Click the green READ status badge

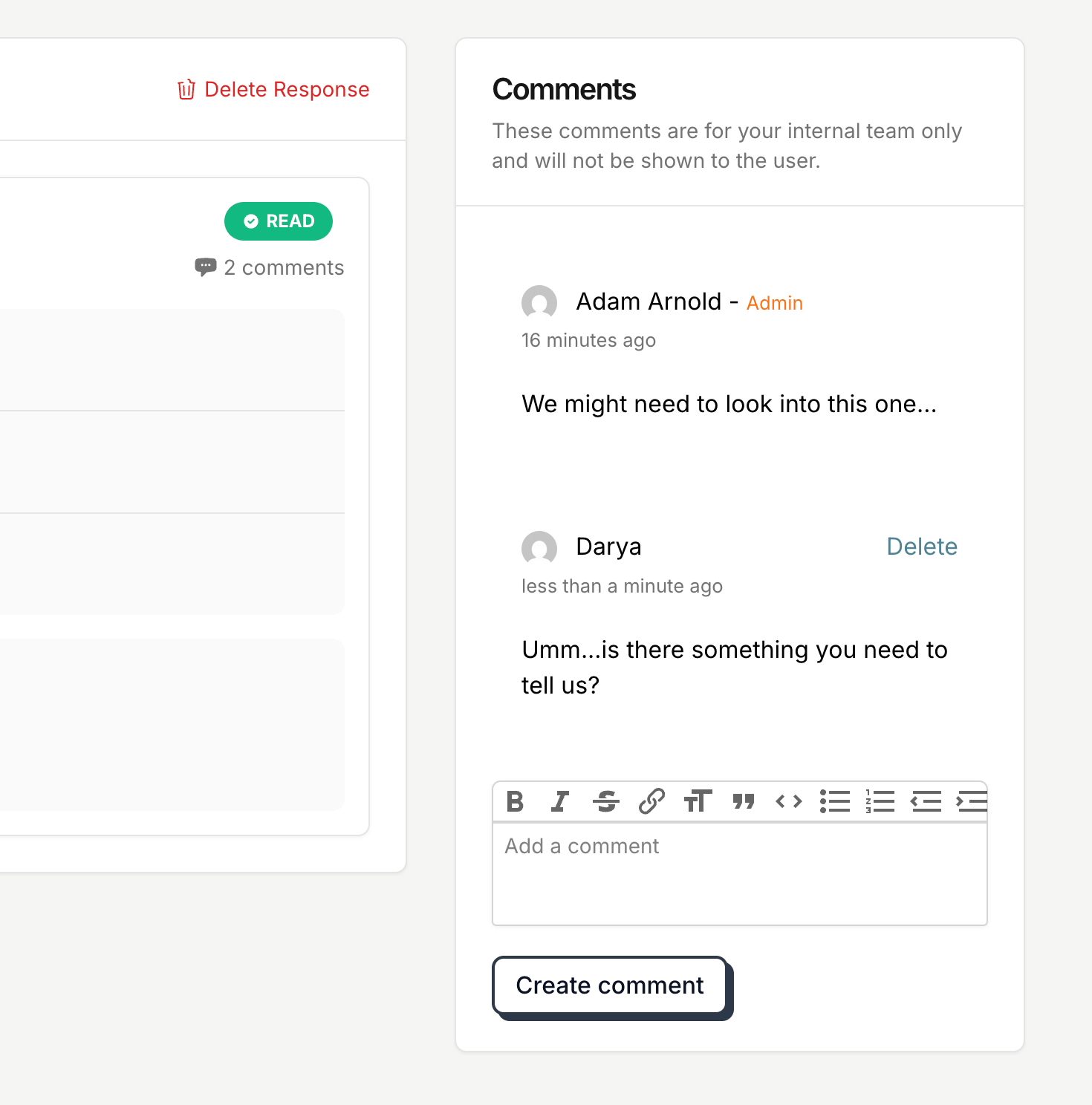click(279, 221)
